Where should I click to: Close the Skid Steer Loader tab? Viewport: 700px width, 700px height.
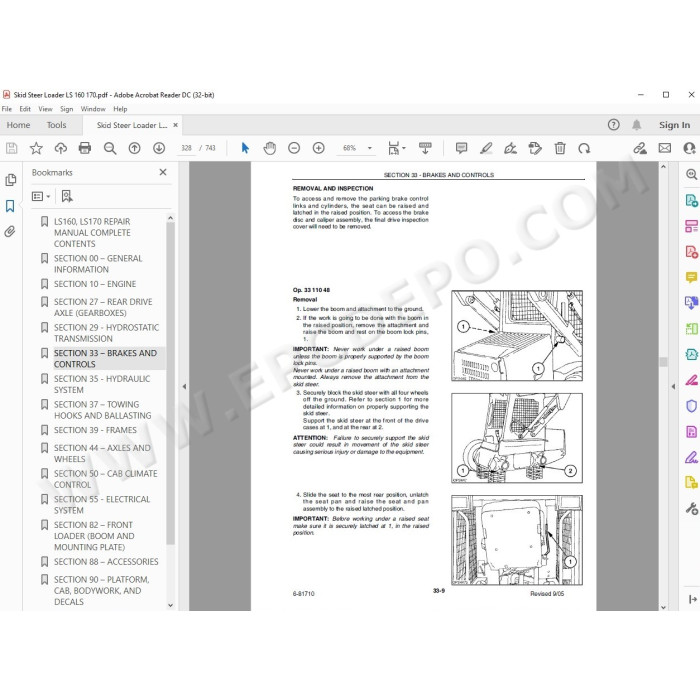(175, 125)
